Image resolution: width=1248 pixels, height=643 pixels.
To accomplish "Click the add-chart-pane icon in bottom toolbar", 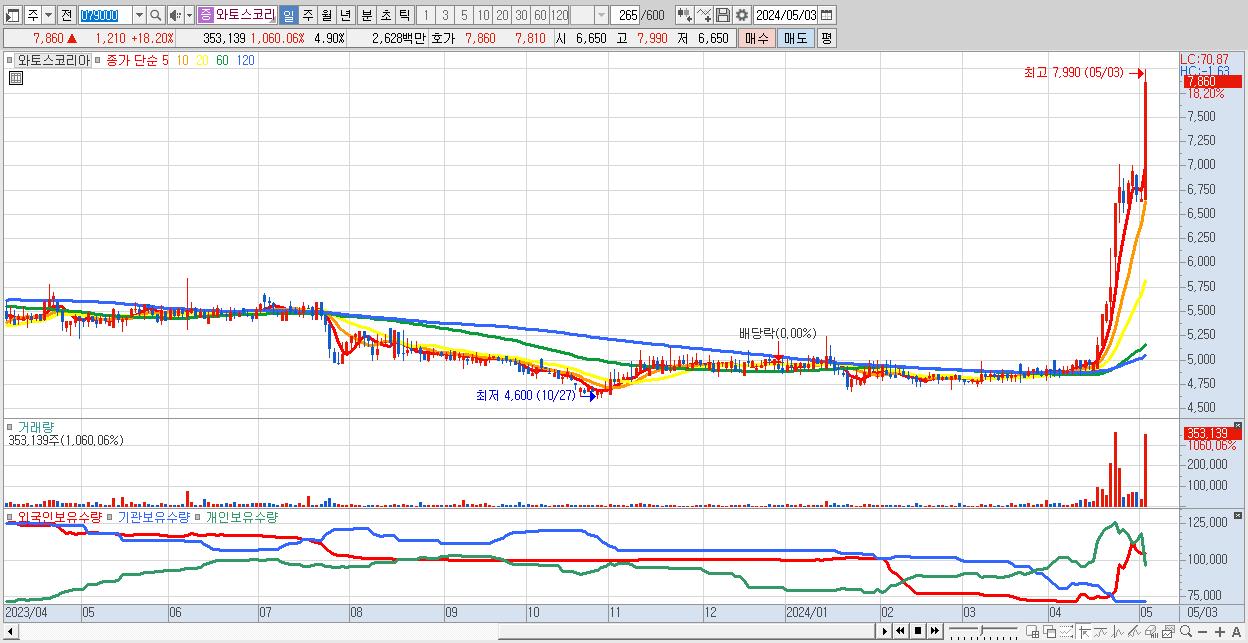I will click(x=1033, y=631).
